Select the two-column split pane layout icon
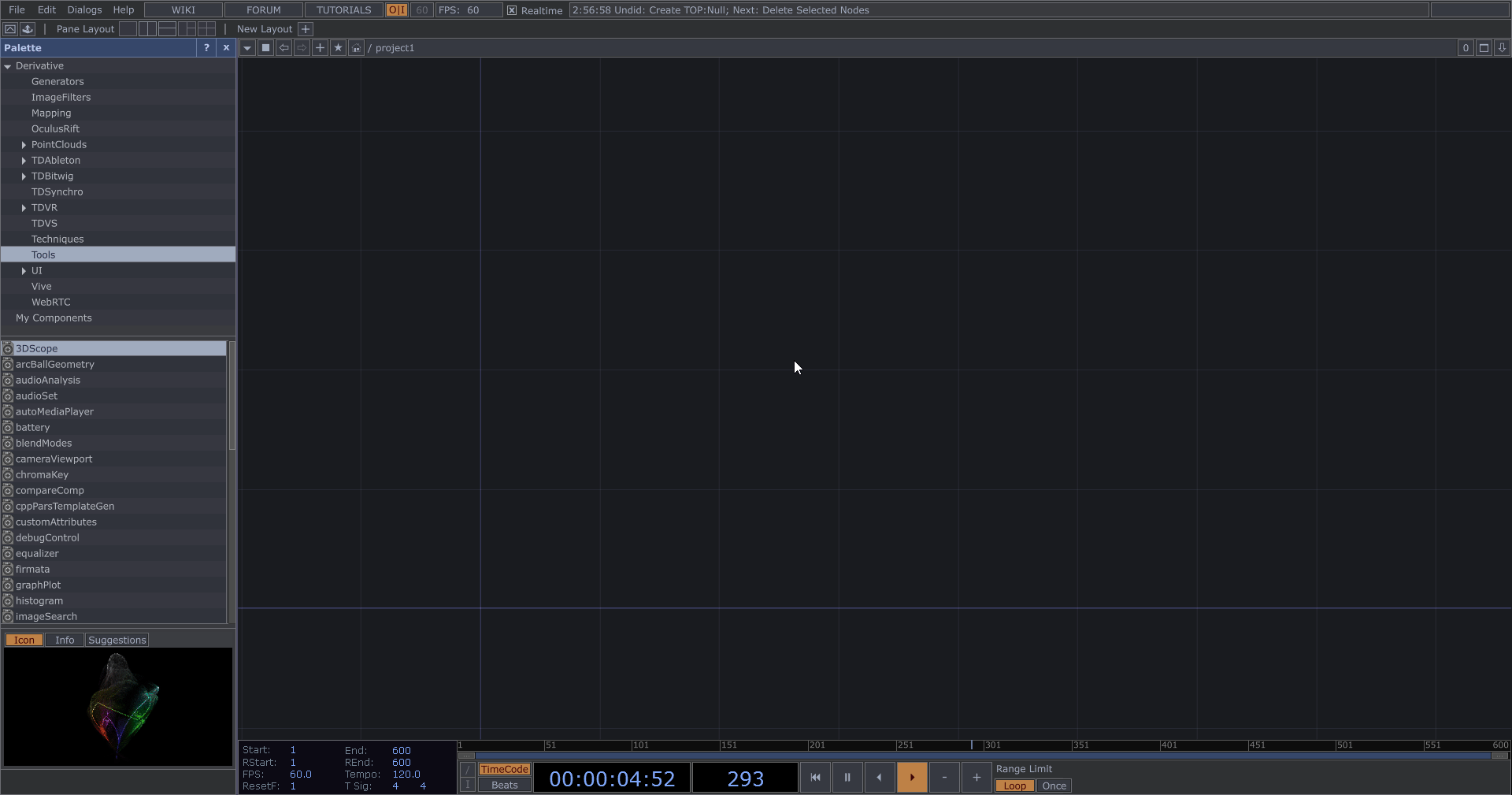 coord(147,29)
